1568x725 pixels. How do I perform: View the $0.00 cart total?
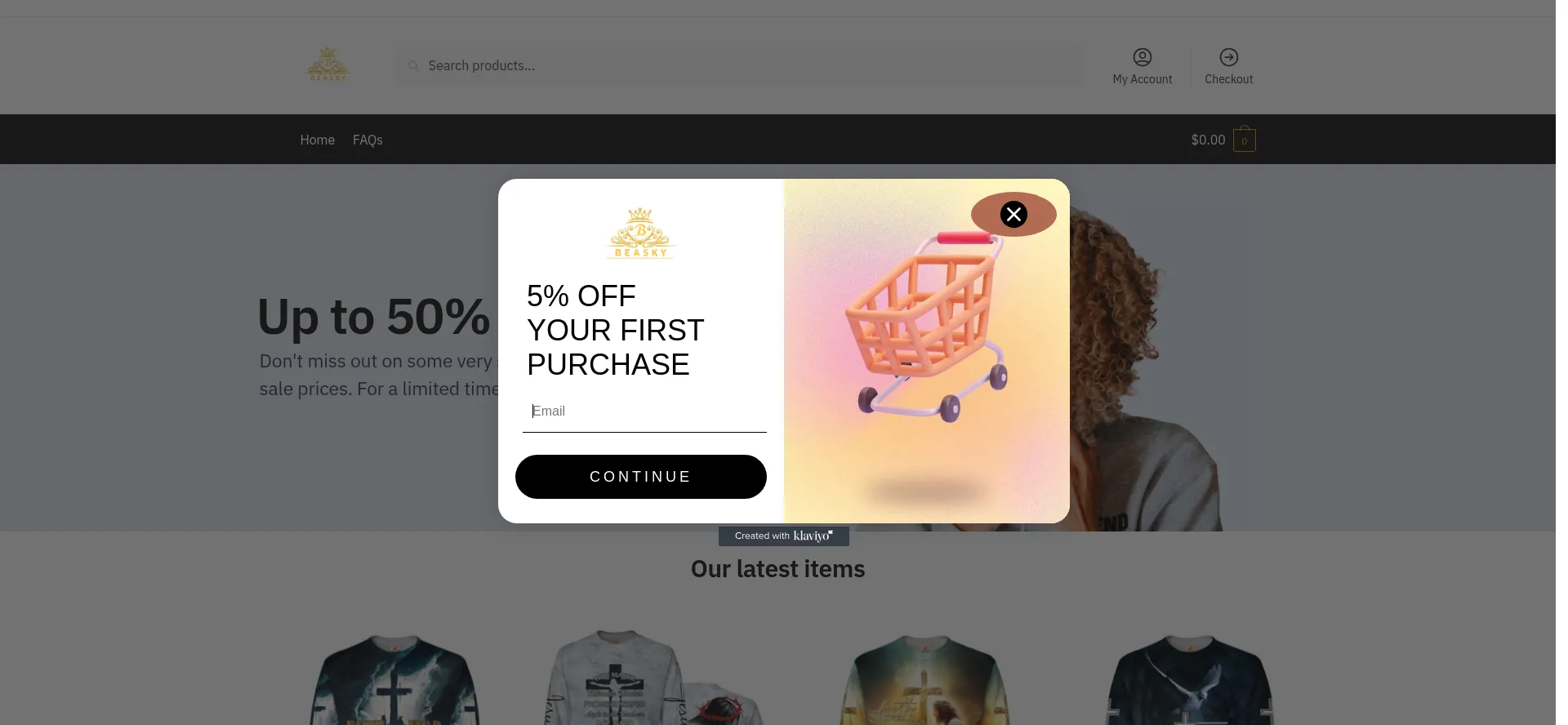coord(1208,140)
